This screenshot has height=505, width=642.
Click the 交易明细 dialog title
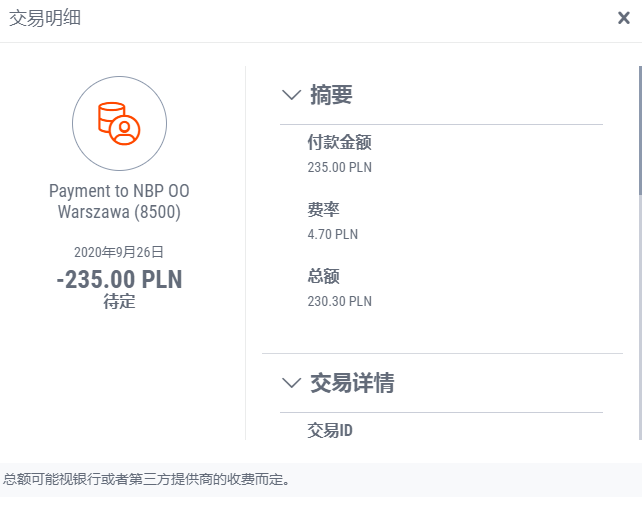[x=46, y=18]
